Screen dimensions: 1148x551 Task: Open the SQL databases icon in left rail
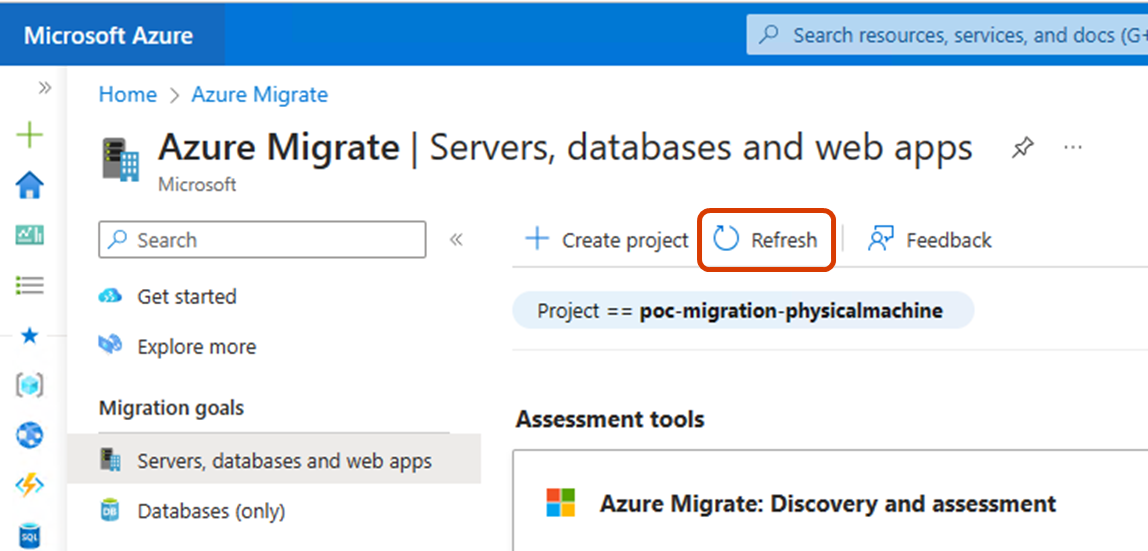(x=30, y=537)
